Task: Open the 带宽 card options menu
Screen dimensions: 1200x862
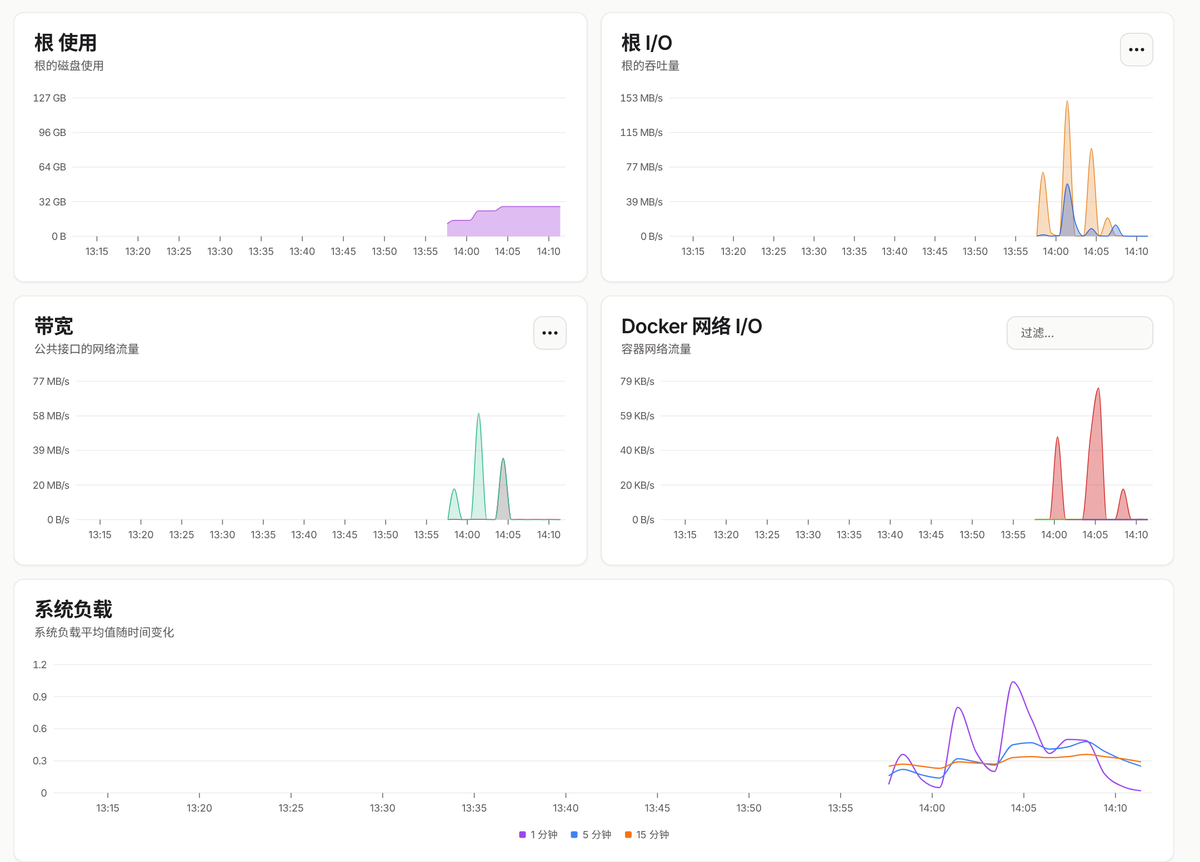Action: [550, 333]
